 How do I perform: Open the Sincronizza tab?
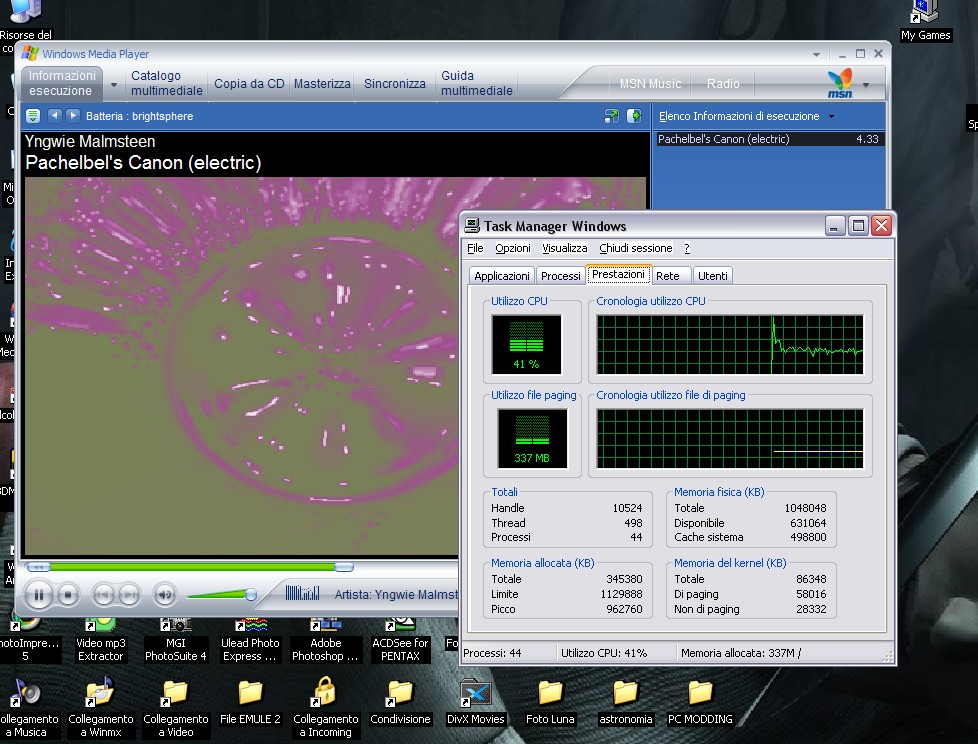(394, 84)
